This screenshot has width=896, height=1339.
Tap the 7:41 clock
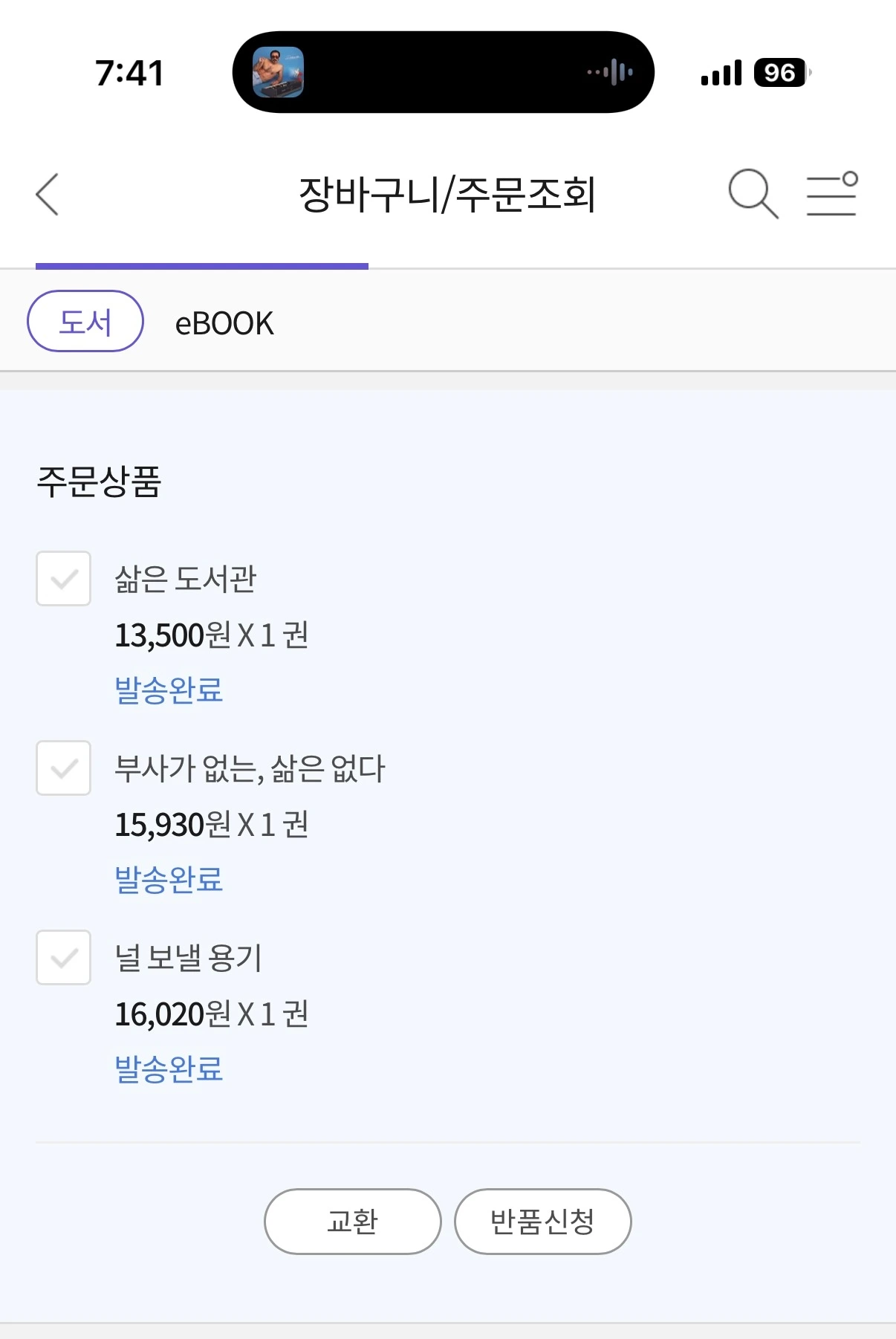pyautogui.click(x=129, y=73)
